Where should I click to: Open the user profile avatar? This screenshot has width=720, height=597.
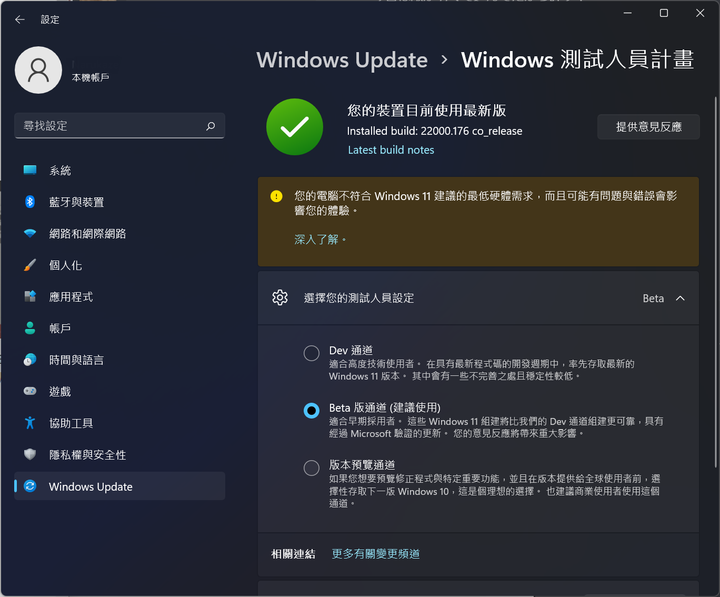click(x=39, y=70)
